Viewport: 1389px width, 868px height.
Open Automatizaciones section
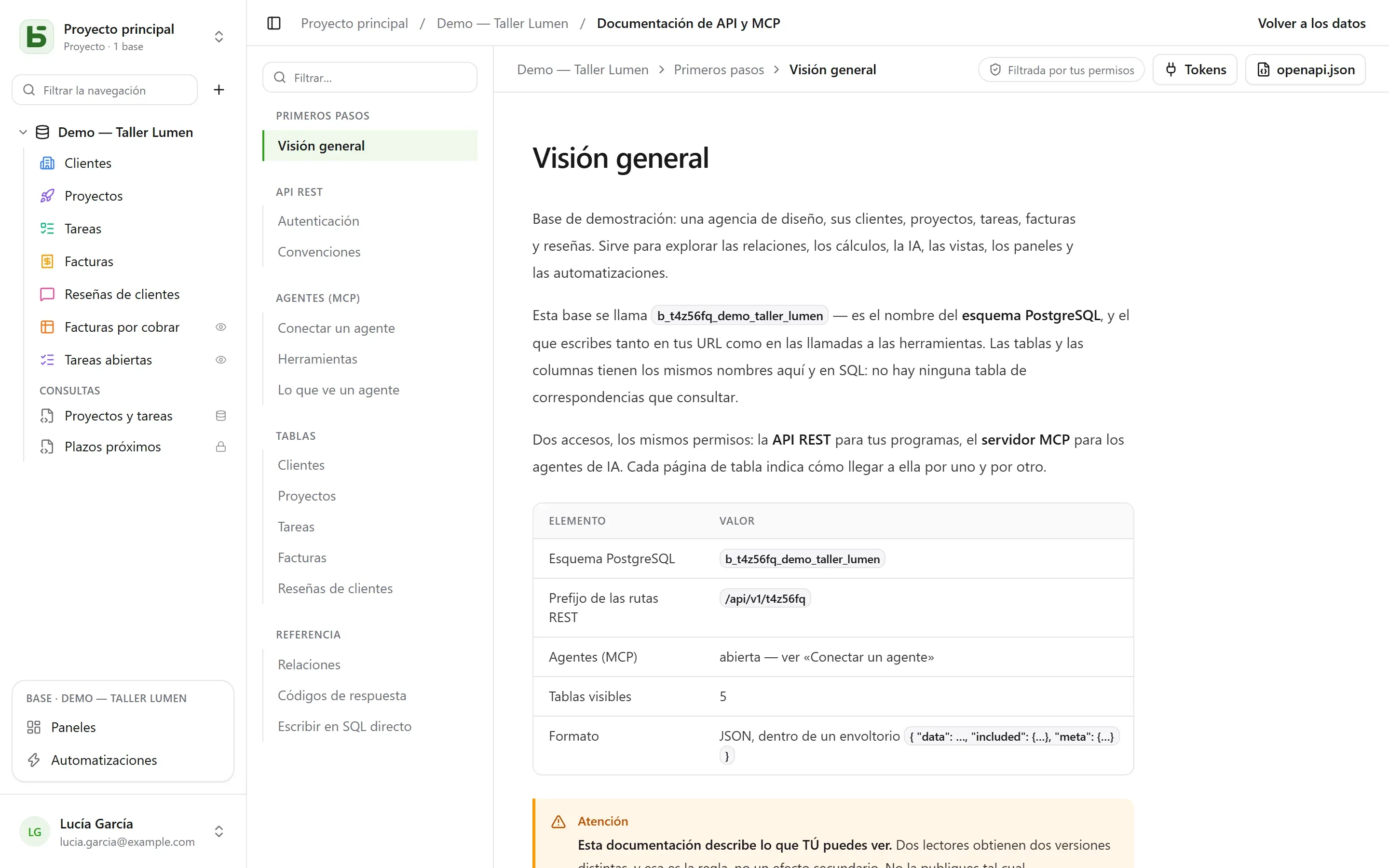point(123,759)
